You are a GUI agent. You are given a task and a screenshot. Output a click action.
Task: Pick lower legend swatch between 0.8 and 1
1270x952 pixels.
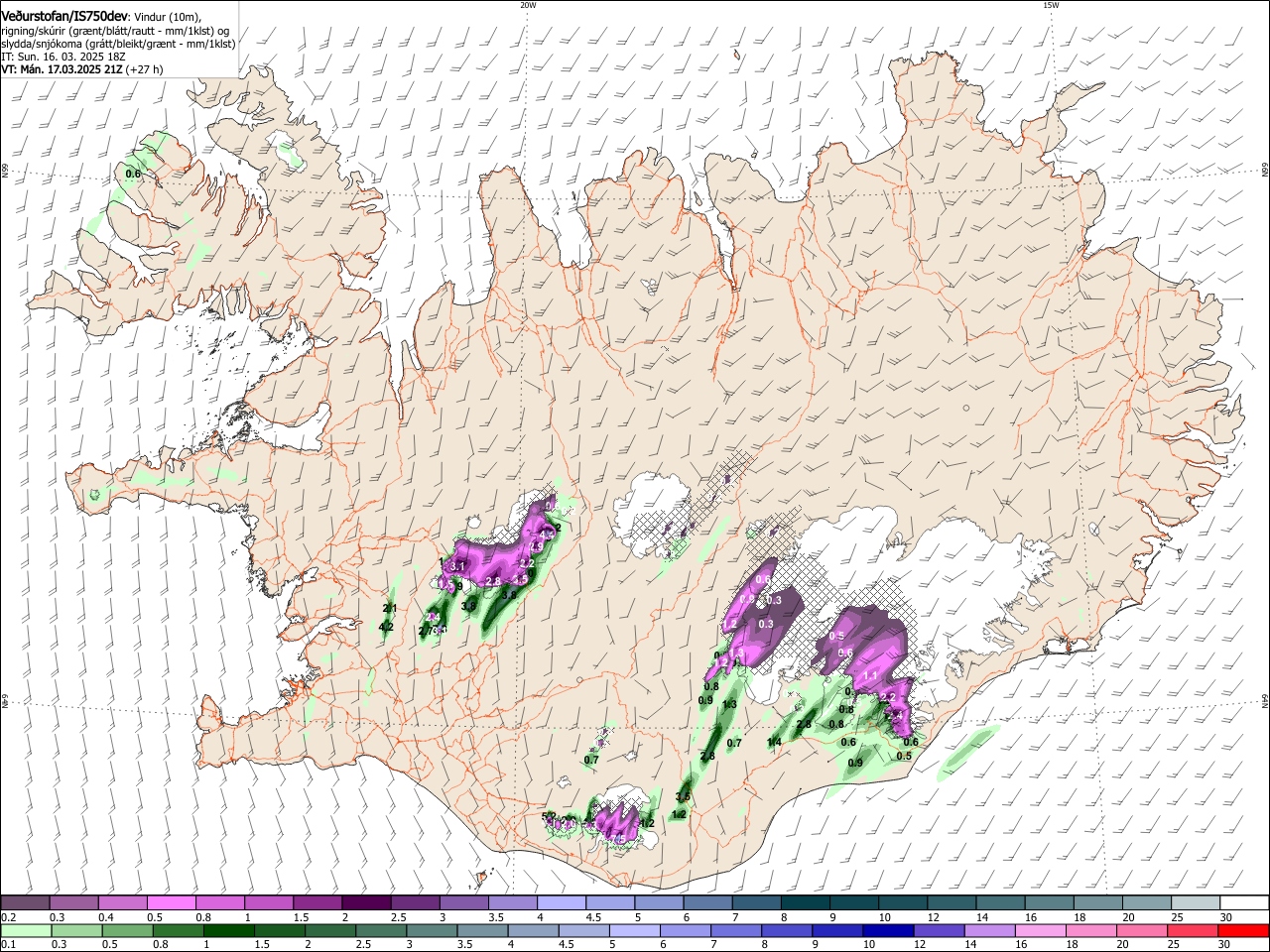tap(178, 930)
